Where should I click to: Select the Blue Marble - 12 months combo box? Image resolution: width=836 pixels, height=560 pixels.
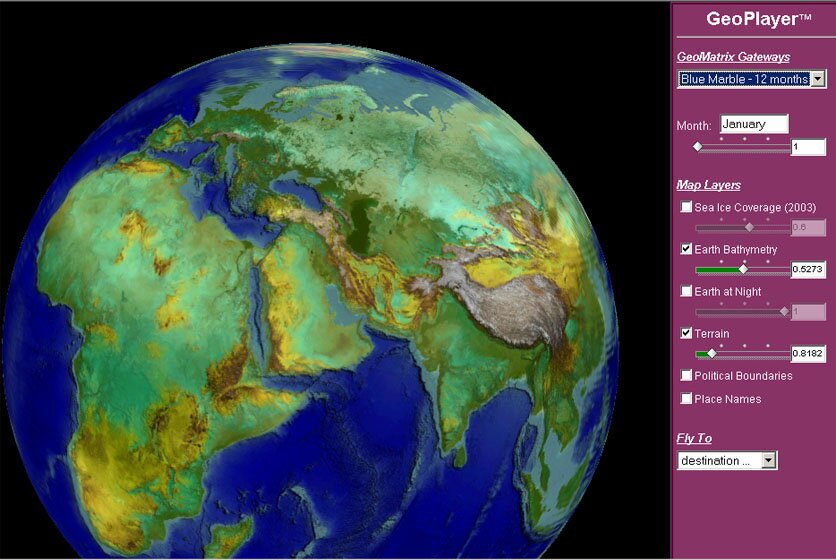click(751, 79)
